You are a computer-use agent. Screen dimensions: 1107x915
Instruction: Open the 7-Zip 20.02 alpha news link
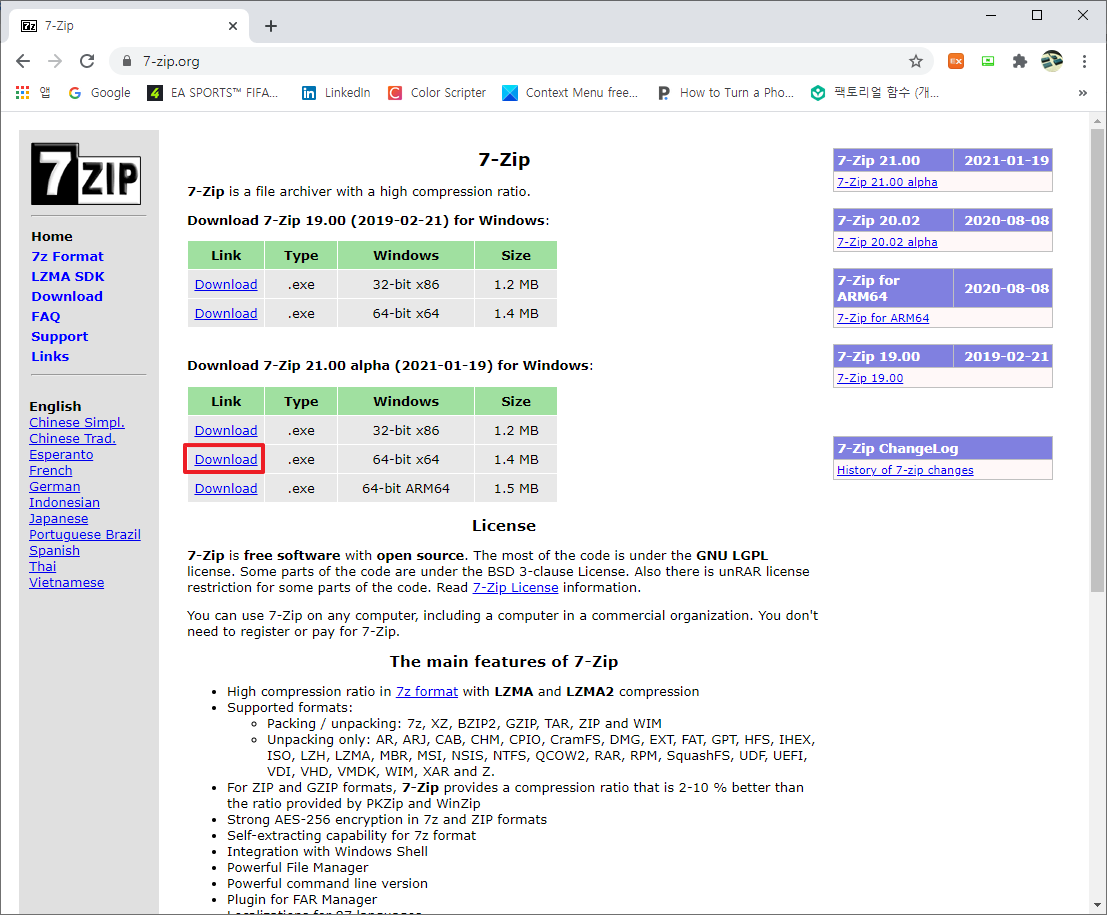coord(887,242)
